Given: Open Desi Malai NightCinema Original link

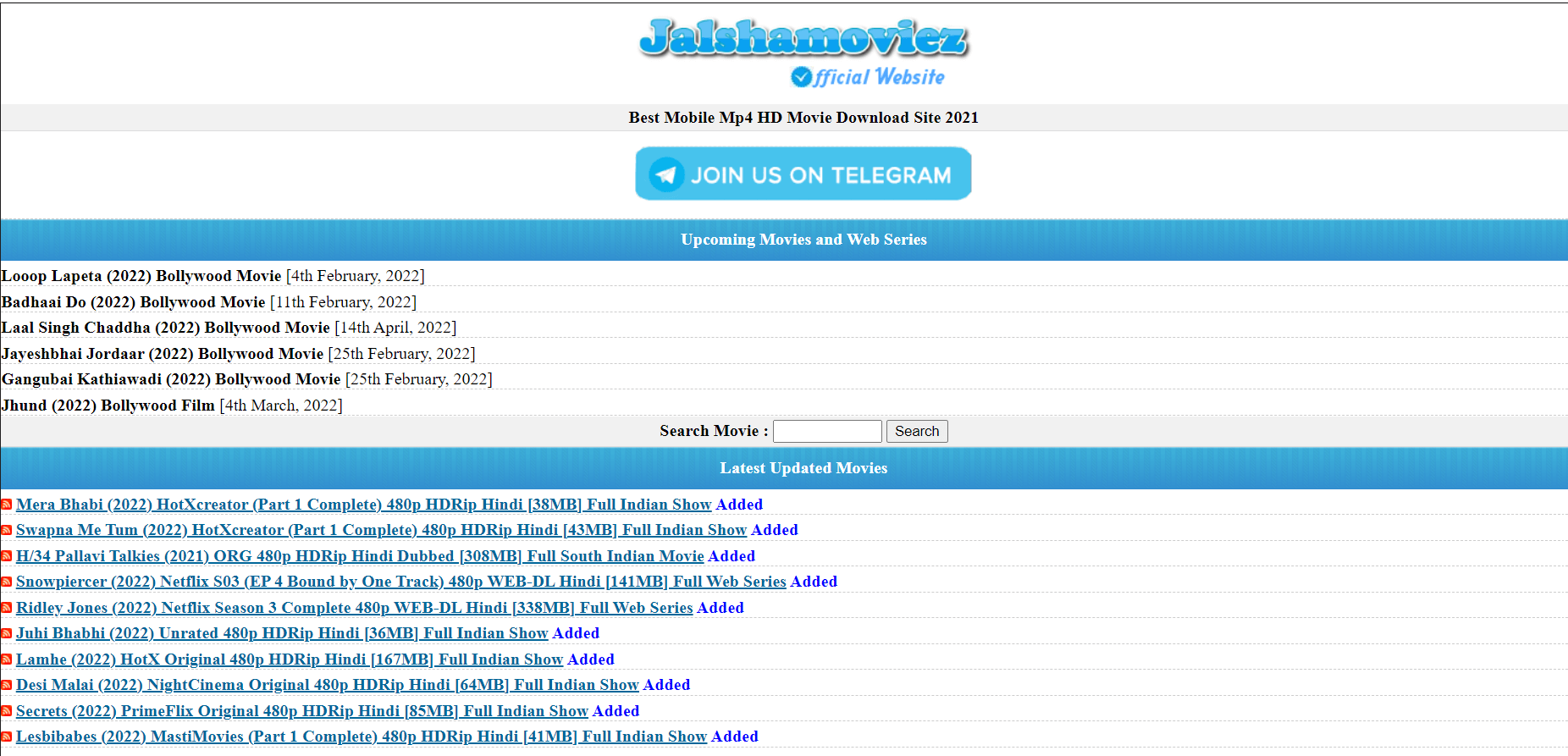Looking at the screenshot, I should click(327, 685).
